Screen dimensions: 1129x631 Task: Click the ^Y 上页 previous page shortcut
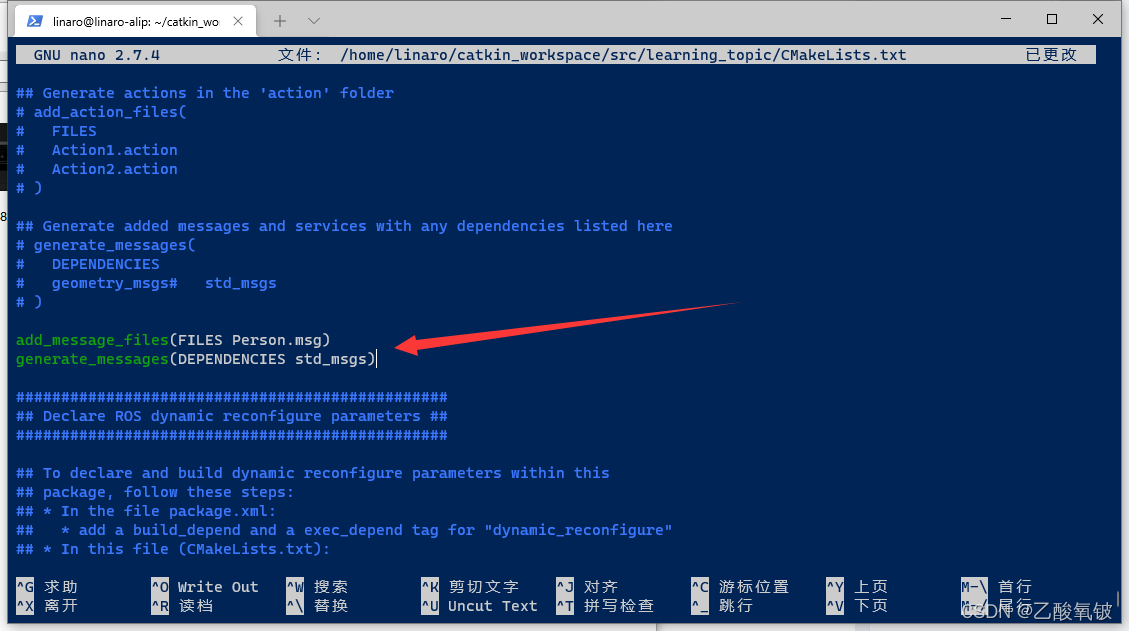tap(857, 586)
